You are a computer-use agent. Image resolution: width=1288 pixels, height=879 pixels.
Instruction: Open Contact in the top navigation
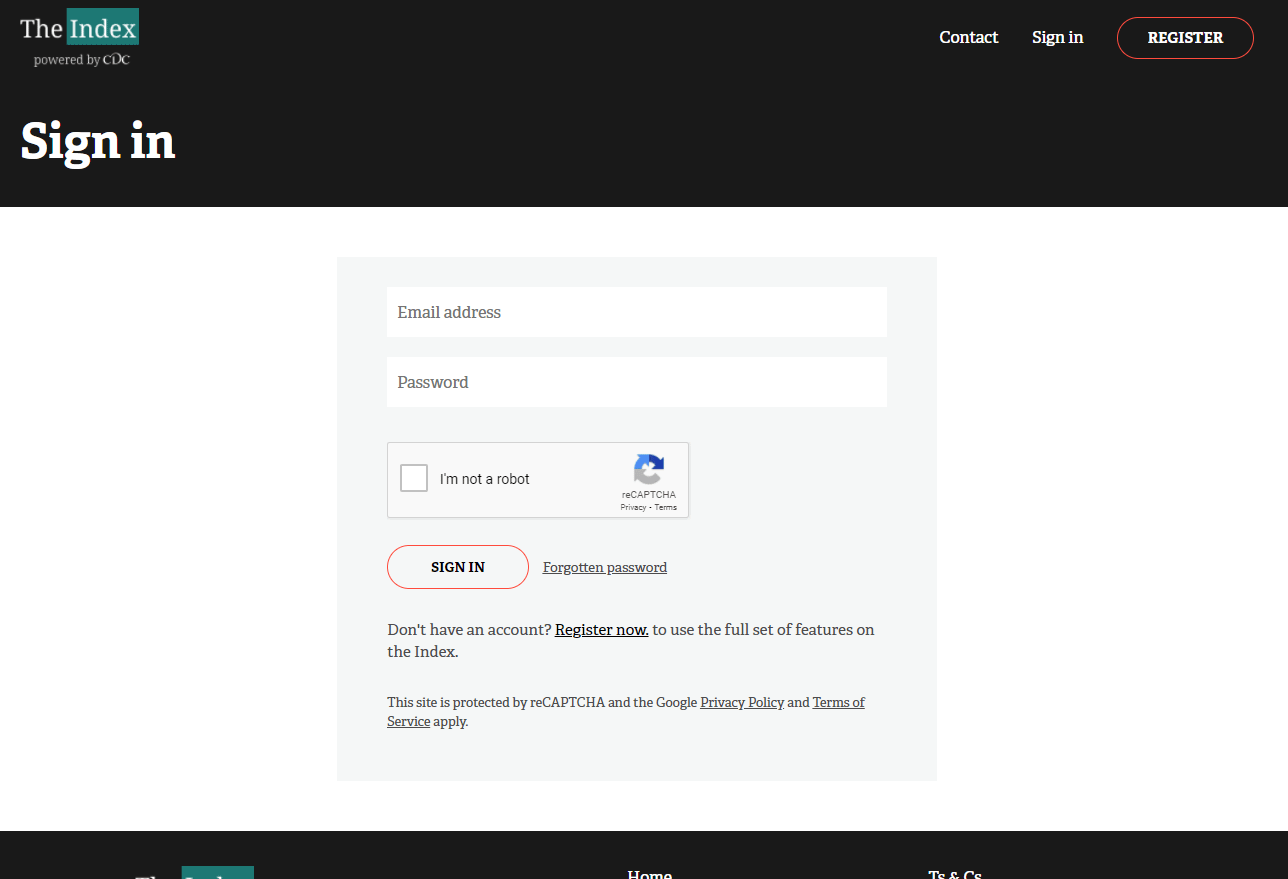click(968, 38)
